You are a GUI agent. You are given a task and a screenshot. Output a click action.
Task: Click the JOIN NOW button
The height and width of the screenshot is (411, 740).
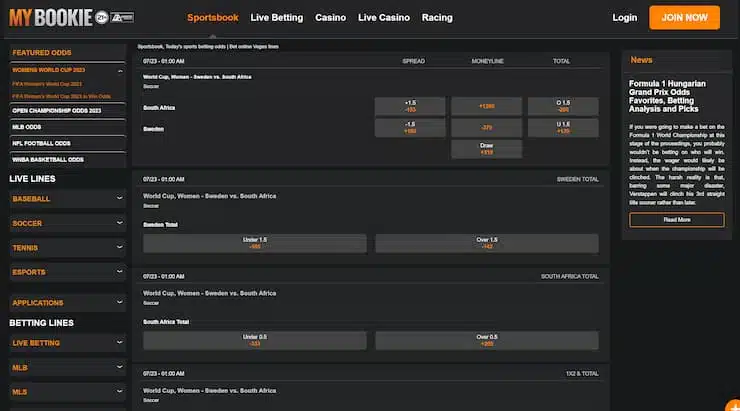point(684,17)
